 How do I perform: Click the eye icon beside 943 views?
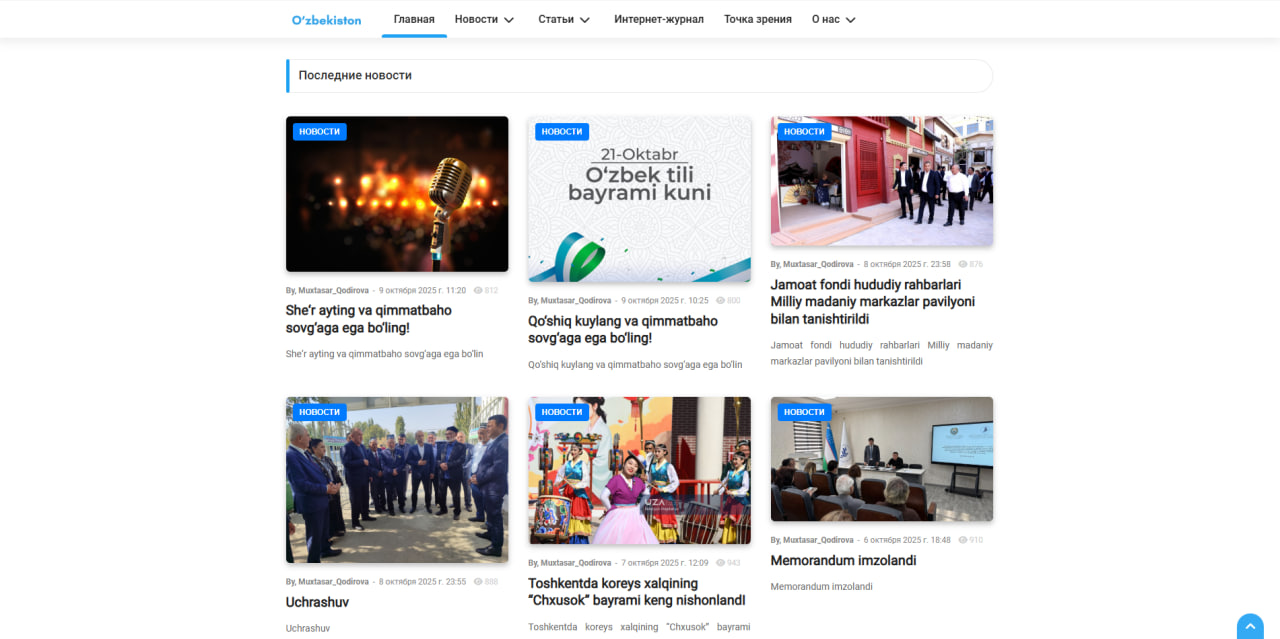click(x=720, y=563)
